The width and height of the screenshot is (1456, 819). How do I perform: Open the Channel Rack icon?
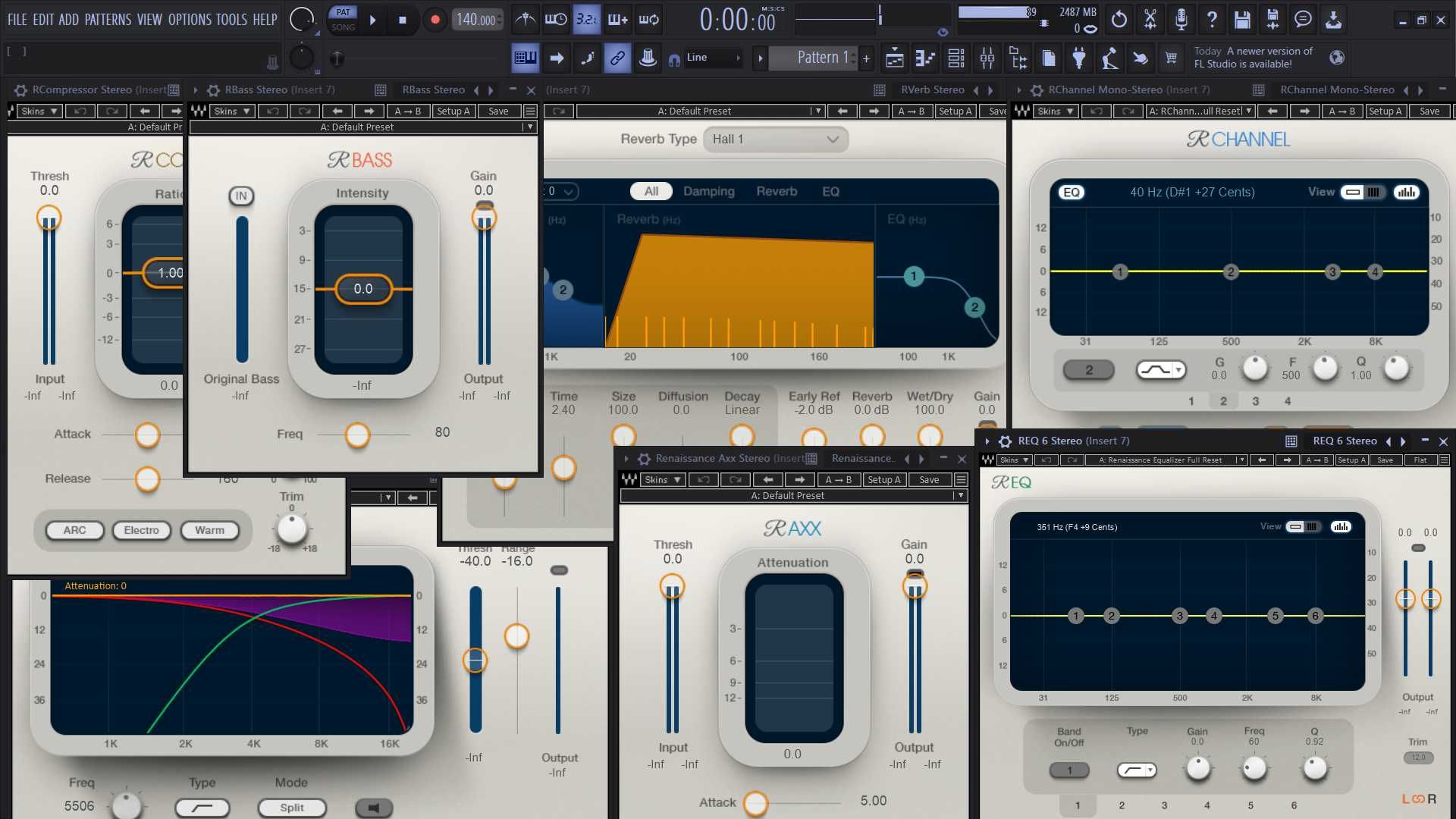[956, 58]
